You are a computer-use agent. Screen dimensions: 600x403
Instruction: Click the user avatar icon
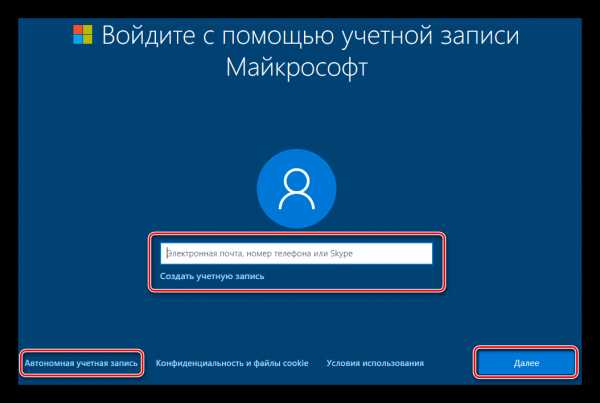click(297, 189)
